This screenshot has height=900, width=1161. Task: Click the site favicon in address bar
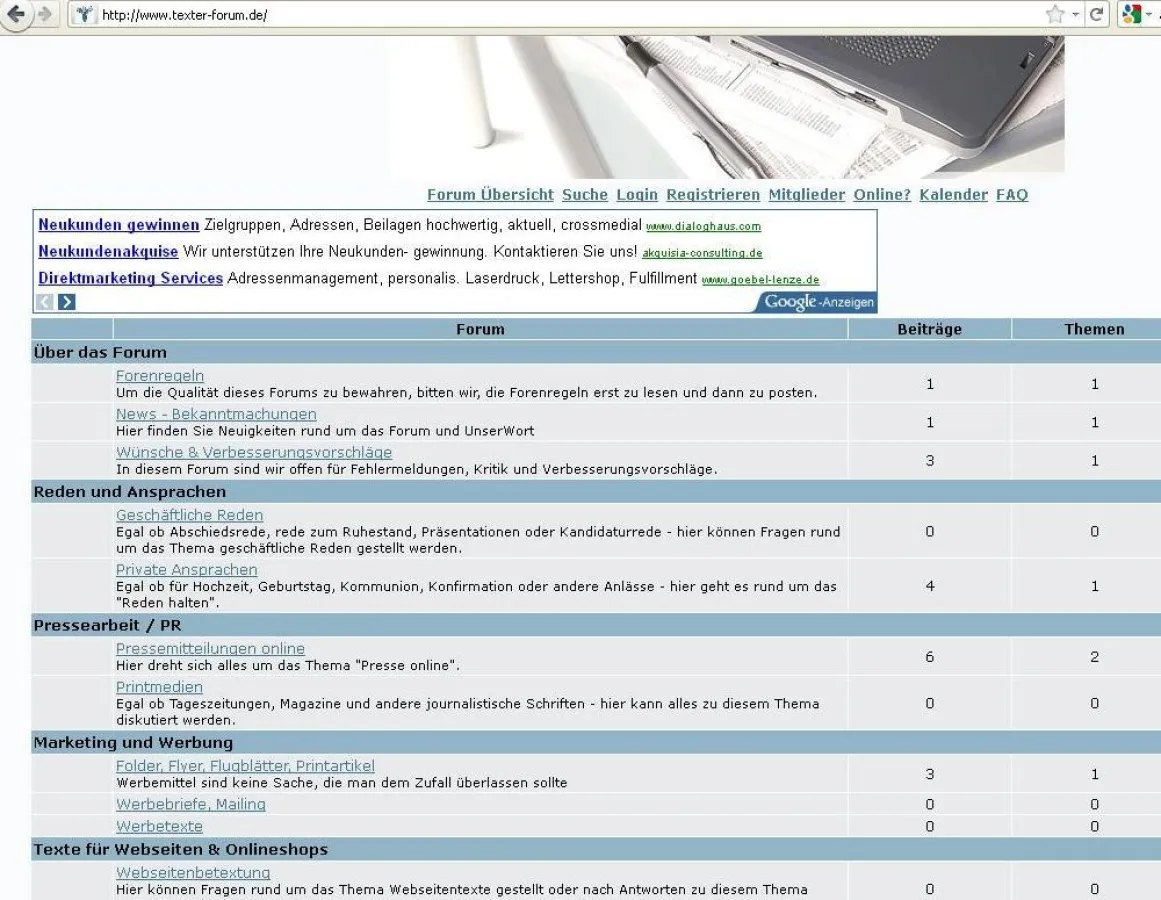[x=86, y=15]
